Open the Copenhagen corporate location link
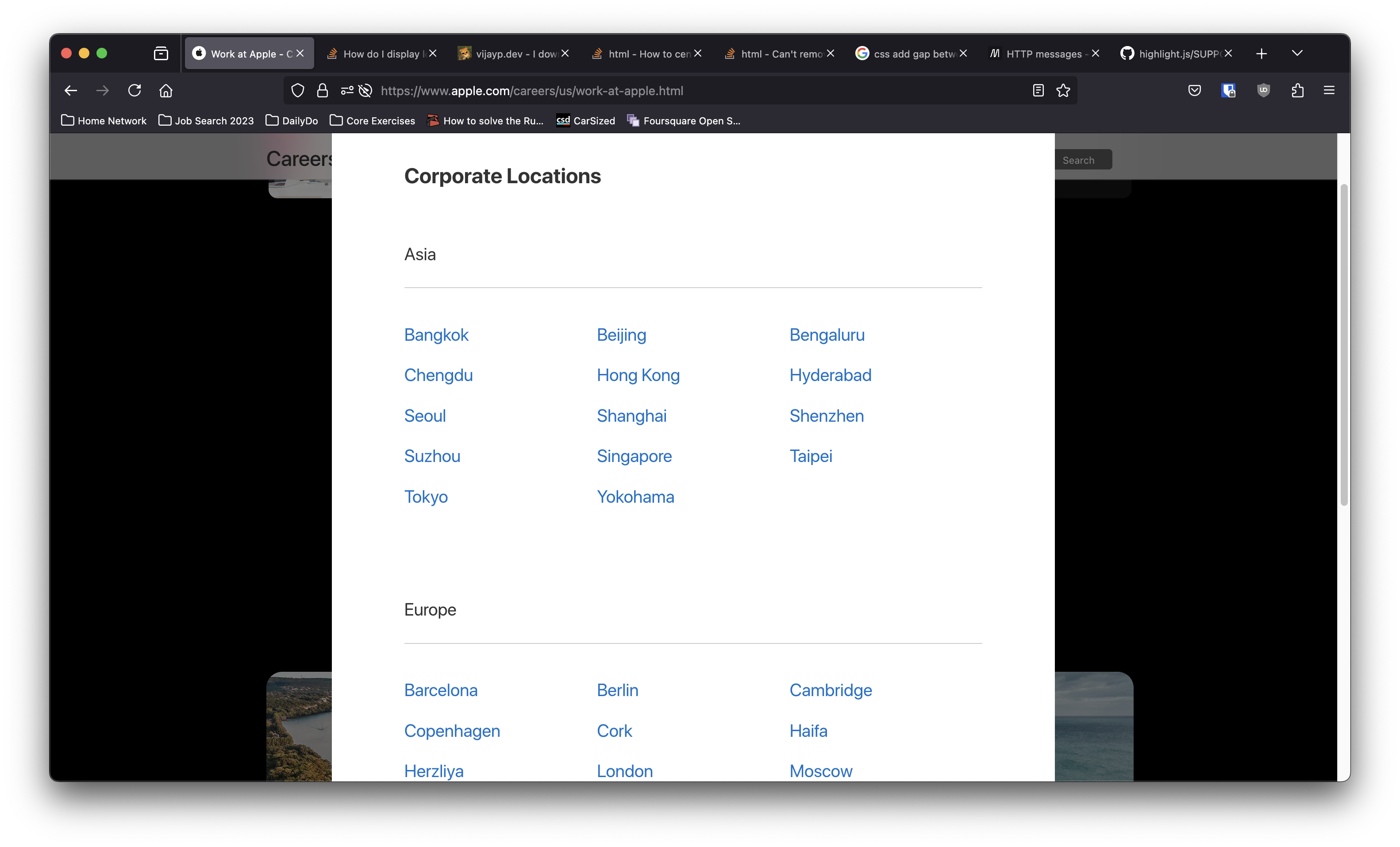 tap(452, 731)
